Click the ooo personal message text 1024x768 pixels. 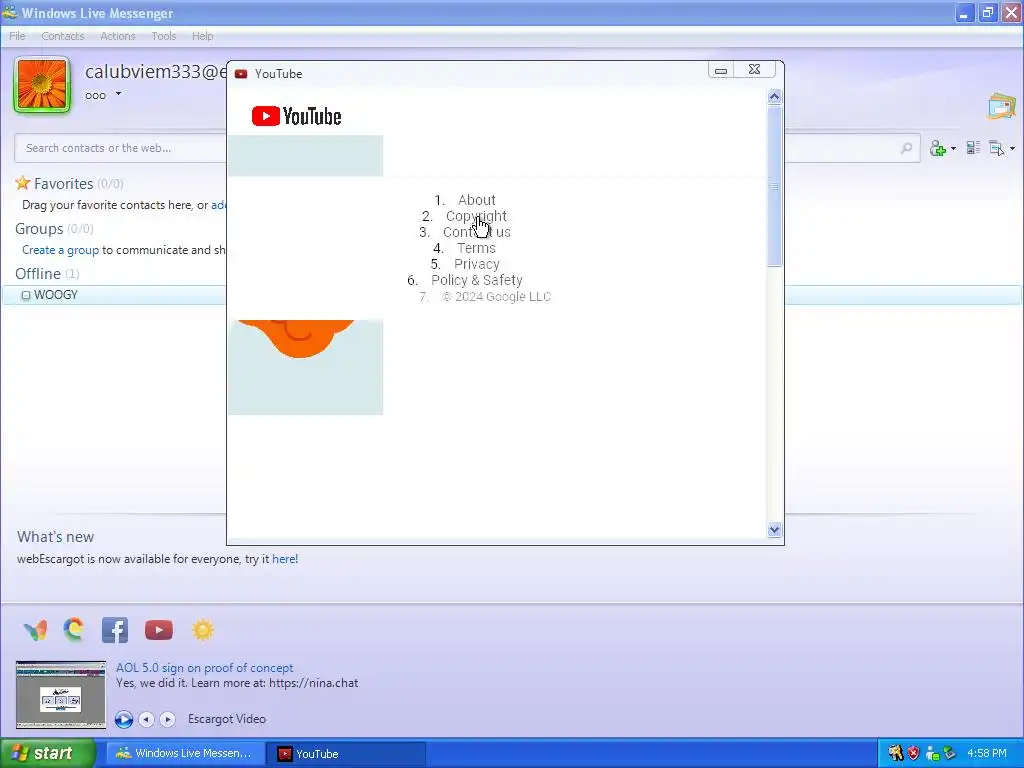(95, 95)
